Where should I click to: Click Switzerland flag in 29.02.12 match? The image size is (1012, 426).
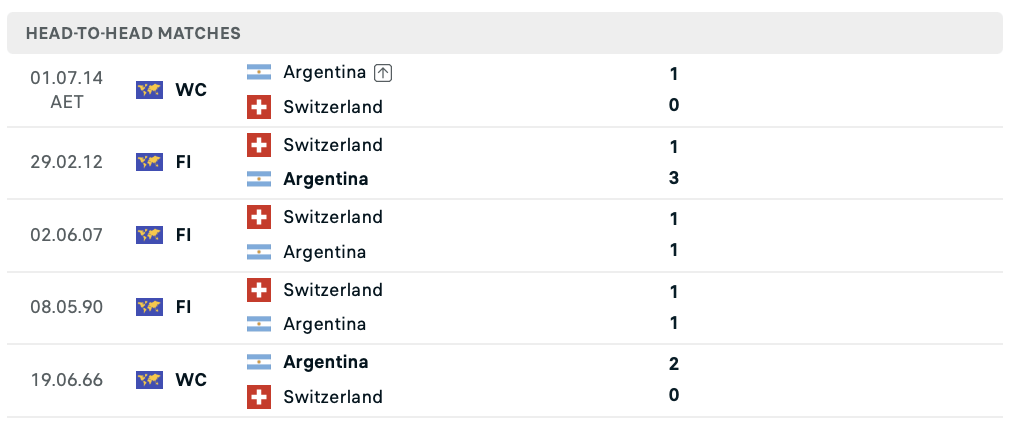point(259,145)
